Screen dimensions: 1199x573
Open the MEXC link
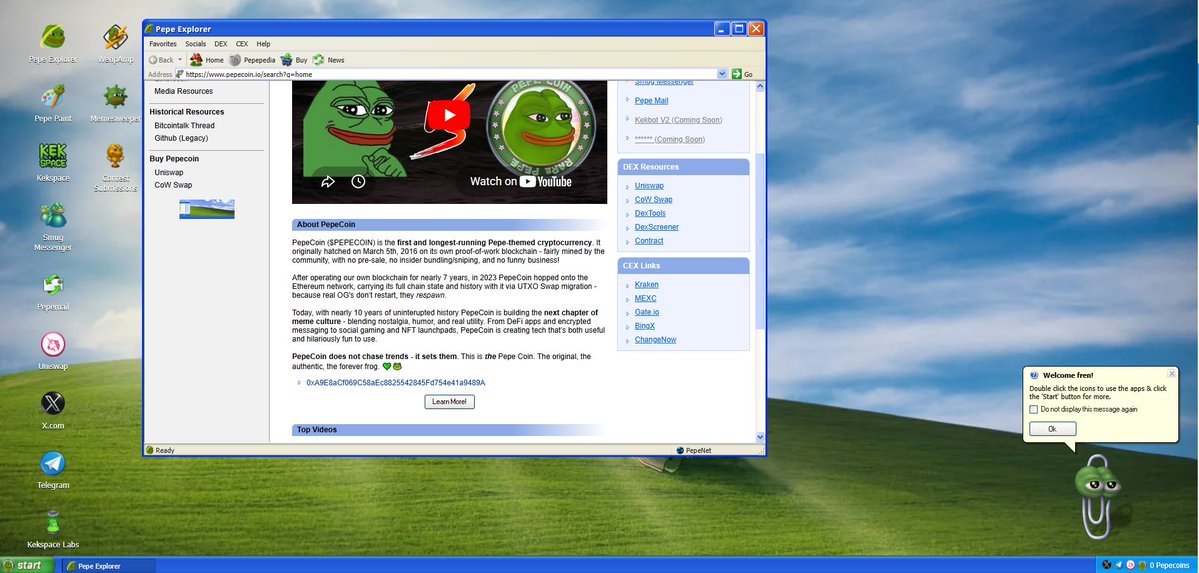tap(645, 298)
